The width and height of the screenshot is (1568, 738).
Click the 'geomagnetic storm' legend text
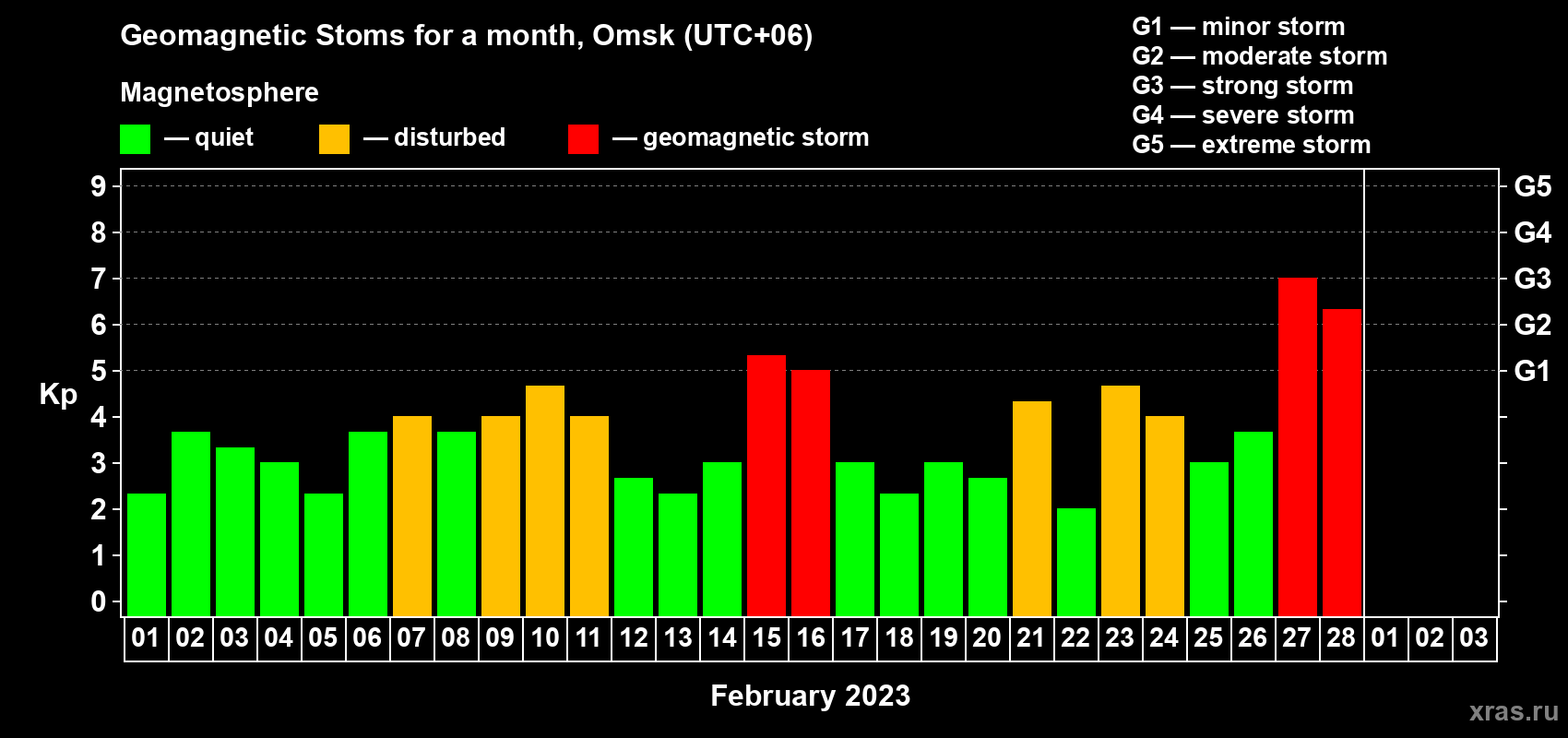[756, 138]
